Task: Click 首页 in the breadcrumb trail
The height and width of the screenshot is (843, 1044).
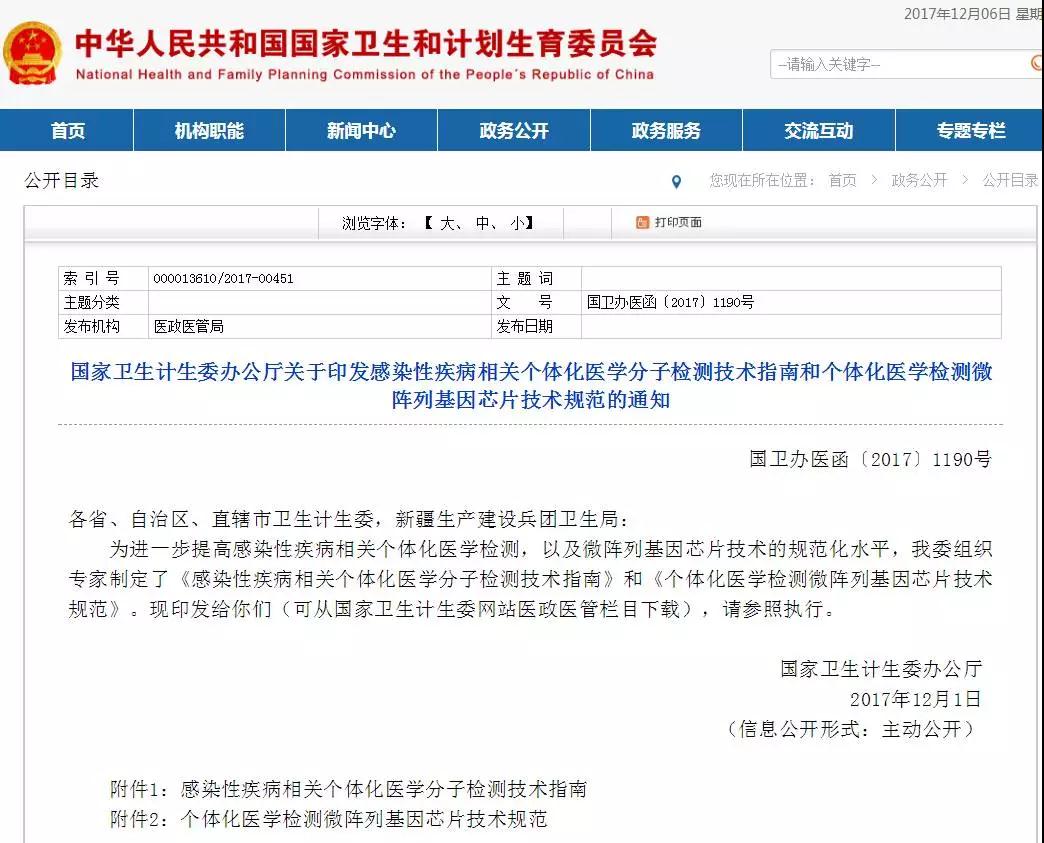Action: (842, 181)
